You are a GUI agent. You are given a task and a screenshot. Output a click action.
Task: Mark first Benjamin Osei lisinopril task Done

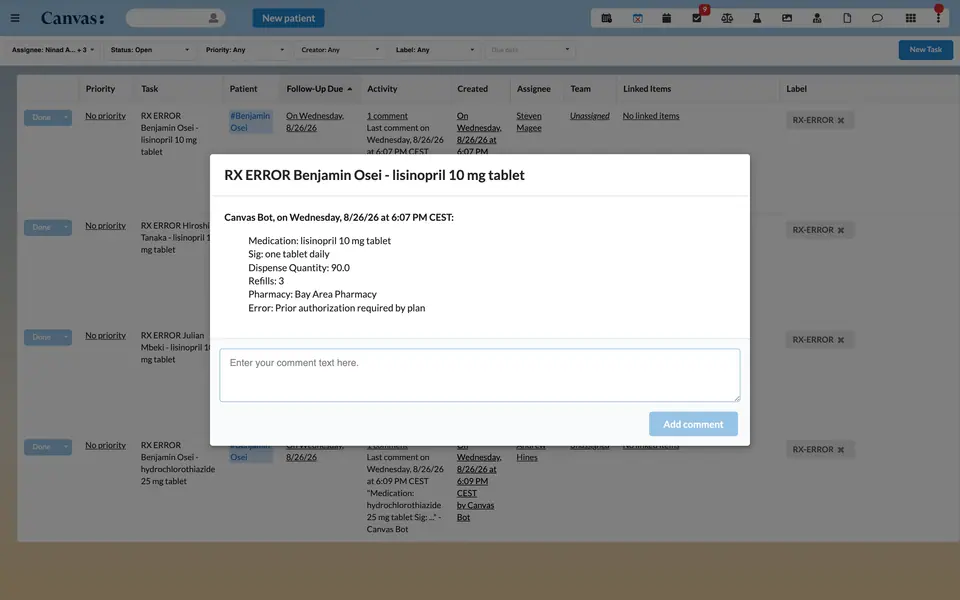[42, 118]
